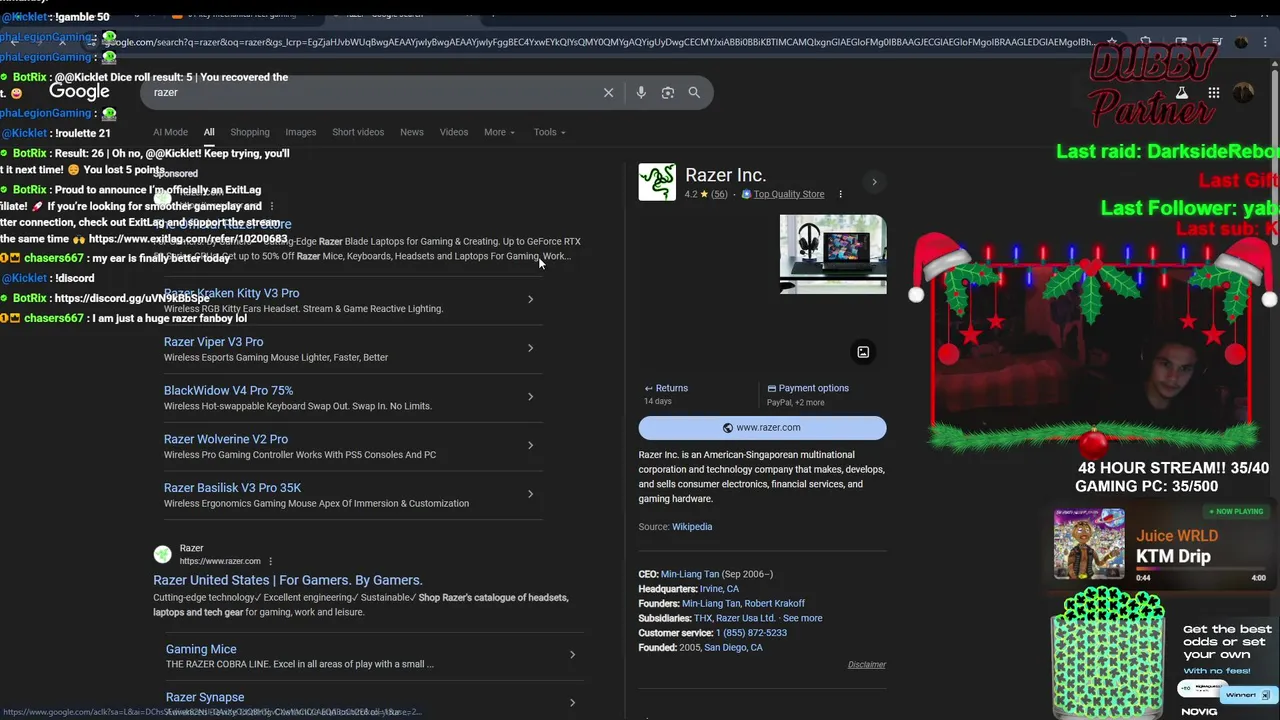Open the Returns policy link

666,388
